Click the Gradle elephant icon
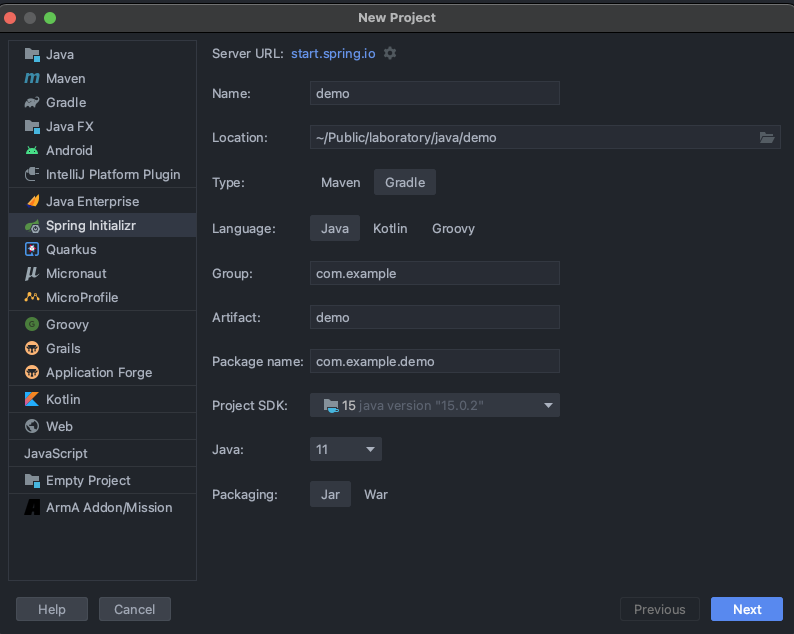Image resolution: width=794 pixels, height=634 pixels. [32, 103]
